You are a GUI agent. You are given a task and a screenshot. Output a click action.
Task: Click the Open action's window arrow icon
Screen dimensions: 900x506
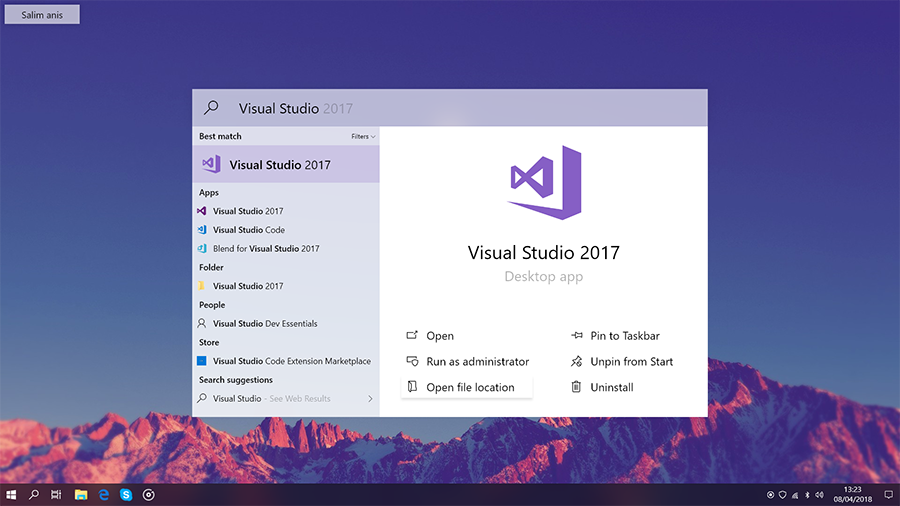[412, 335]
